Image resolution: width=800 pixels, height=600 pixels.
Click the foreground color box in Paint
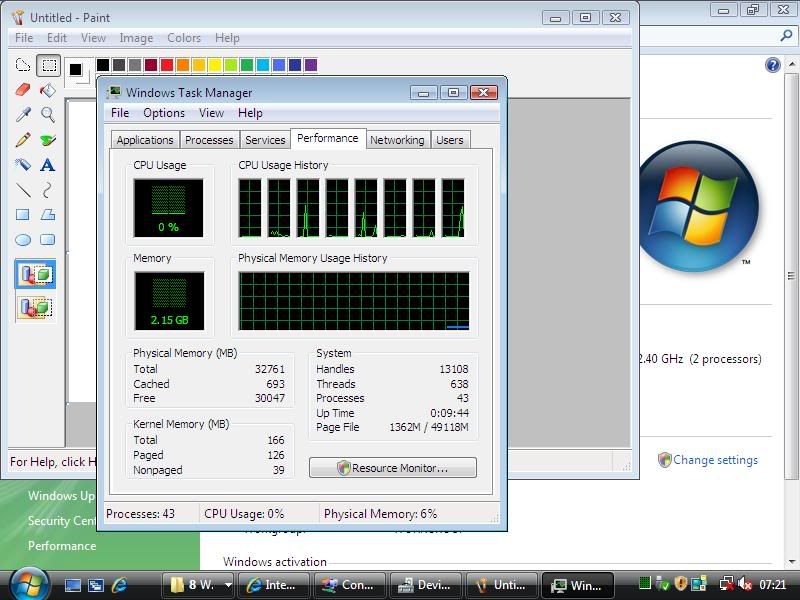(76, 69)
